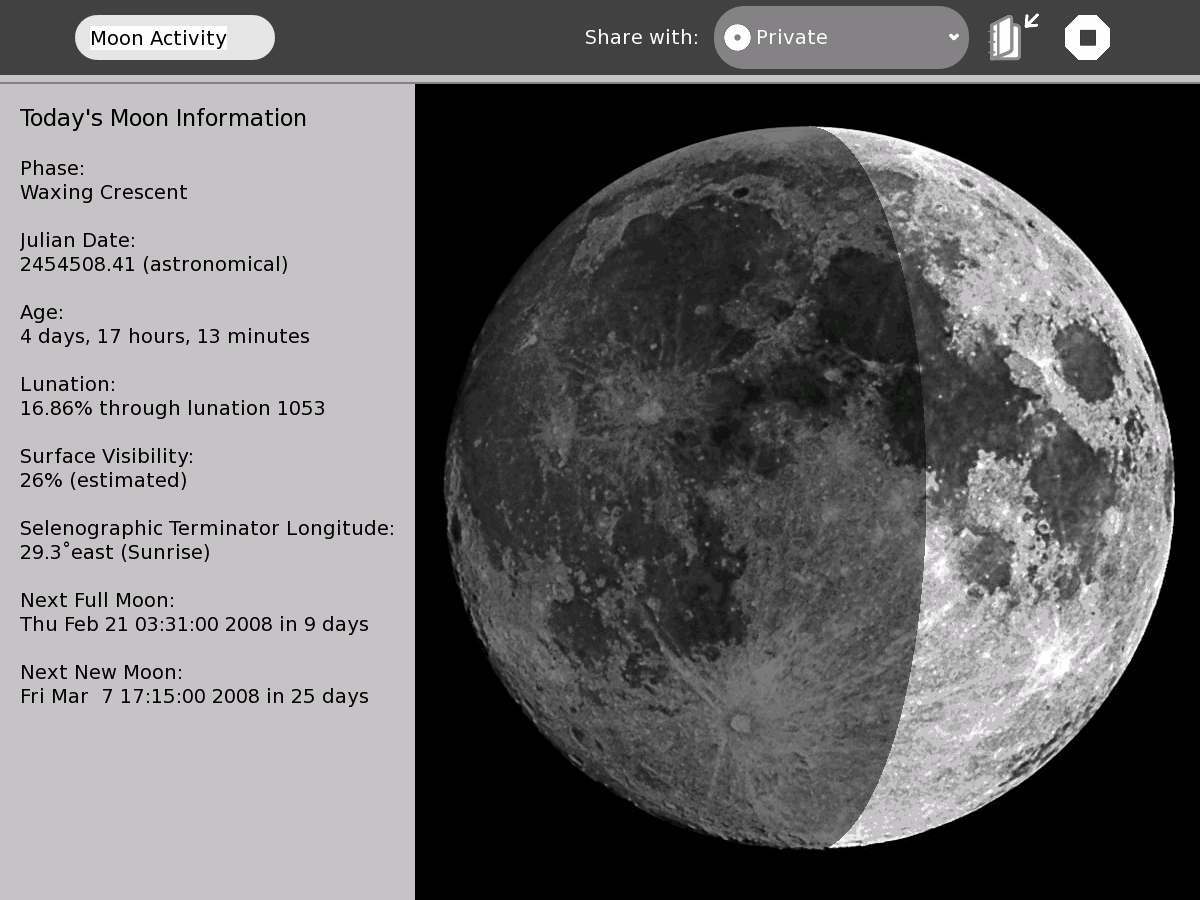Image resolution: width=1200 pixels, height=900 pixels.
Task: Click the Private circle icon in share box
Action: (737, 38)
